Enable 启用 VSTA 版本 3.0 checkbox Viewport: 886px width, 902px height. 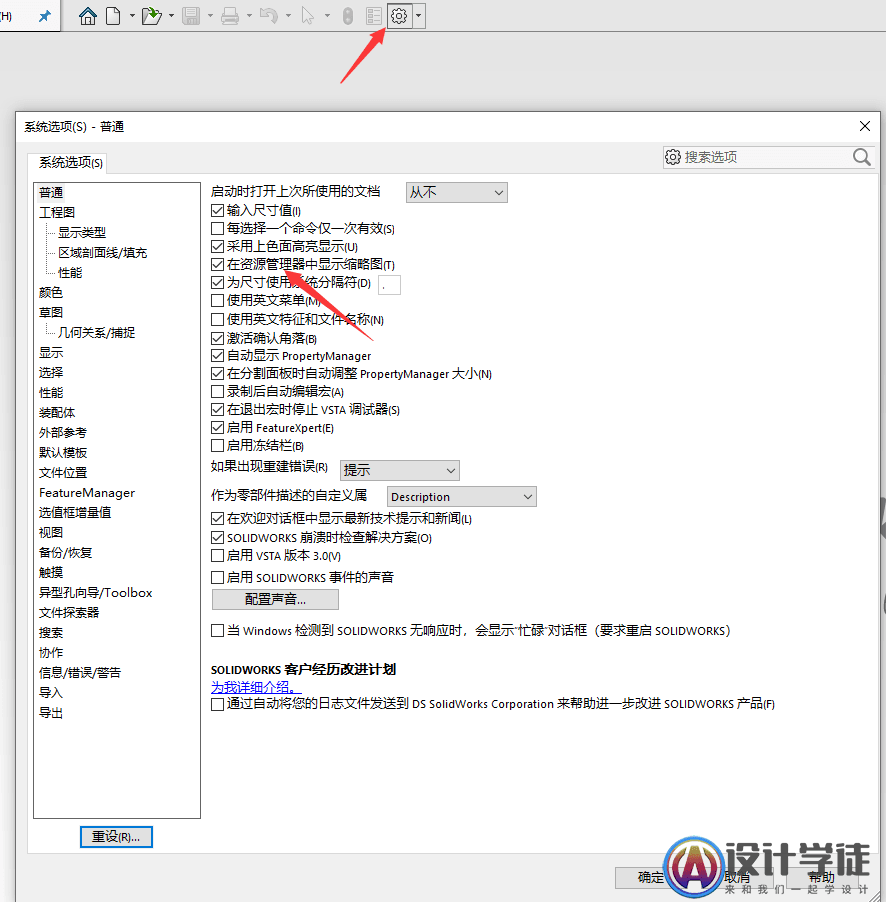pyautogui.click(x=217, y=555)
